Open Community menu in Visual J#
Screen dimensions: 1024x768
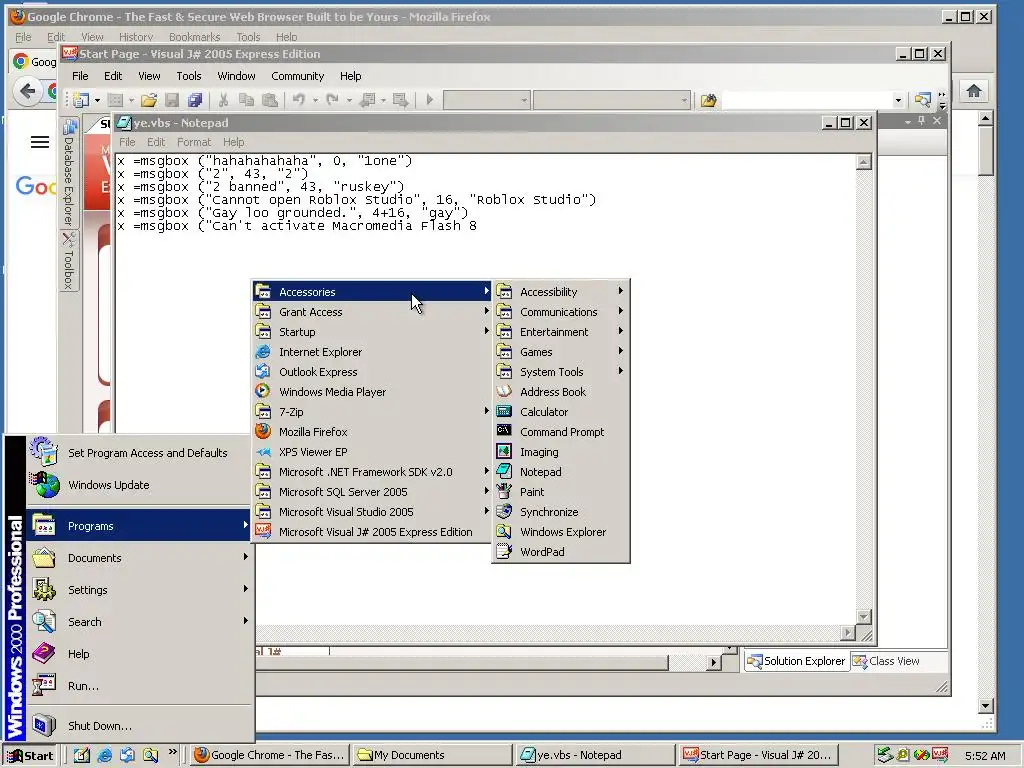297,76
